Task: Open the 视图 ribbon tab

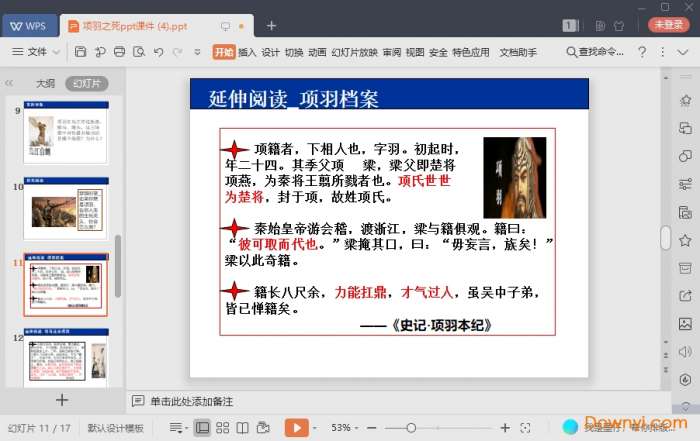Action: (415, 52)
